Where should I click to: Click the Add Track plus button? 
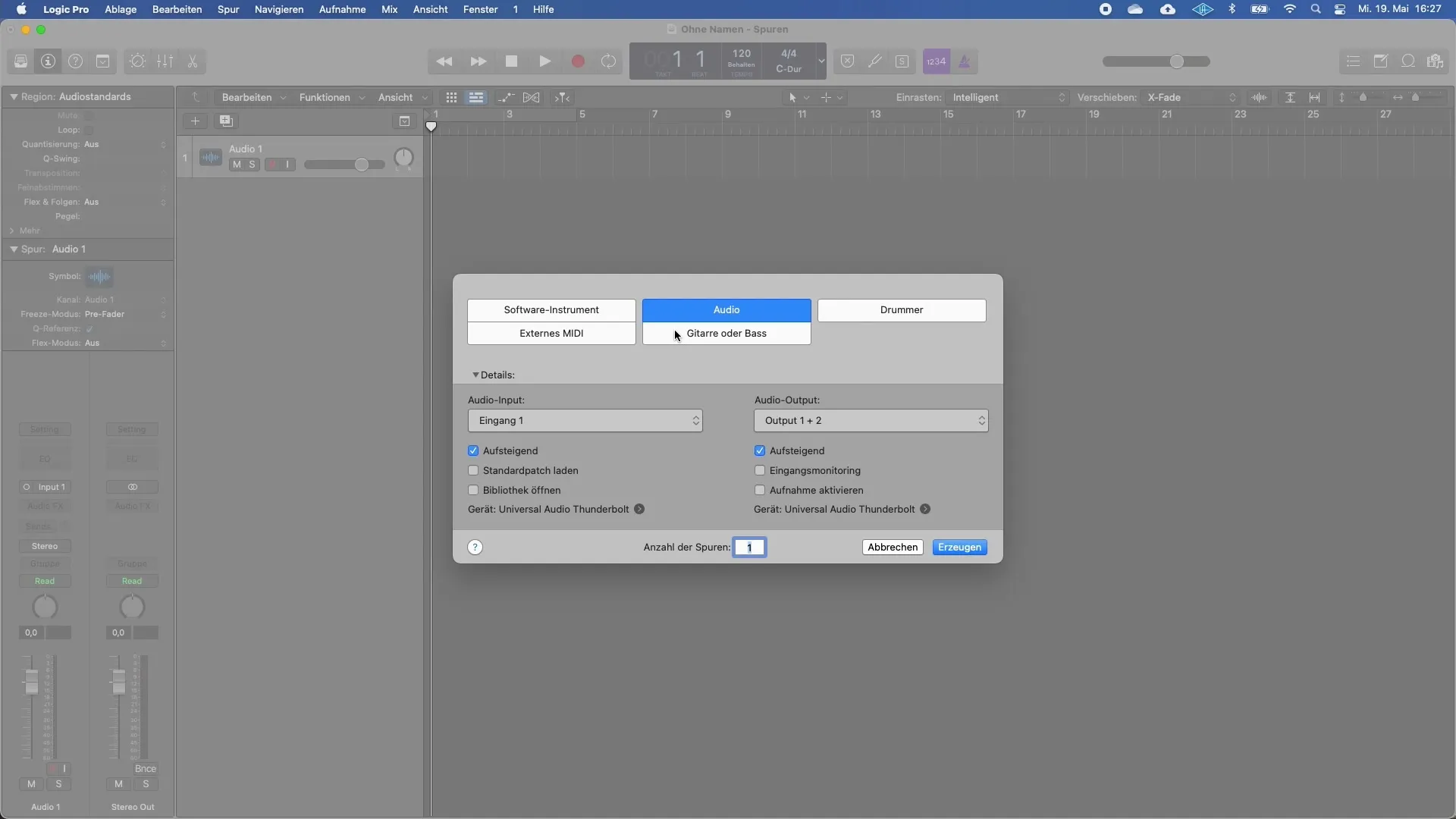195,121
